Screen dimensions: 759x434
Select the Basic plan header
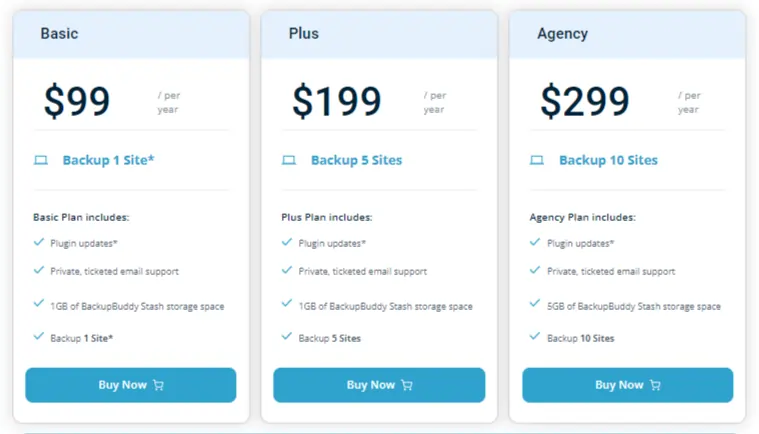pyautogui.click(x=131, y=34)
